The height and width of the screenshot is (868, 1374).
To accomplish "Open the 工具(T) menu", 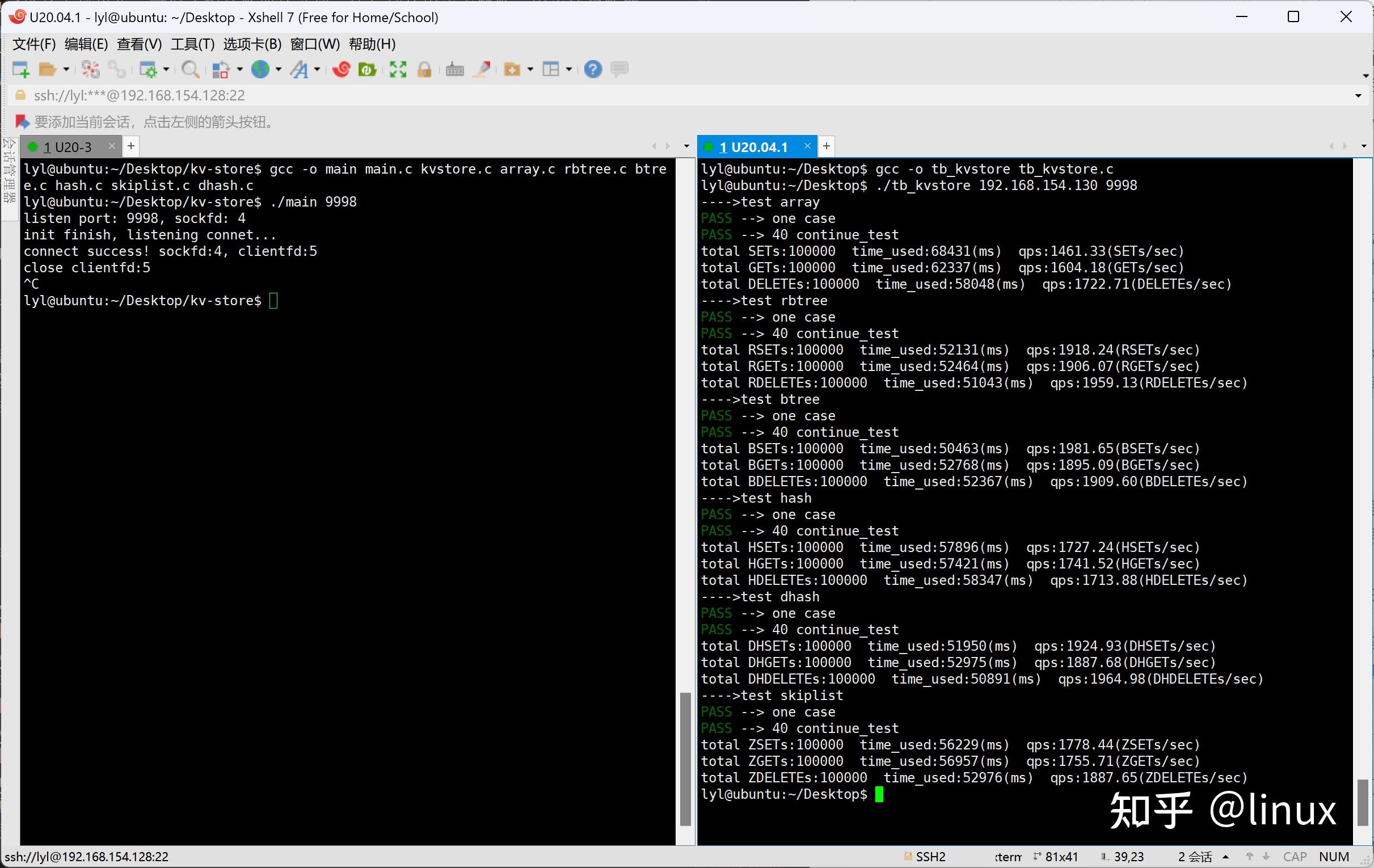I will pos(192,44).
